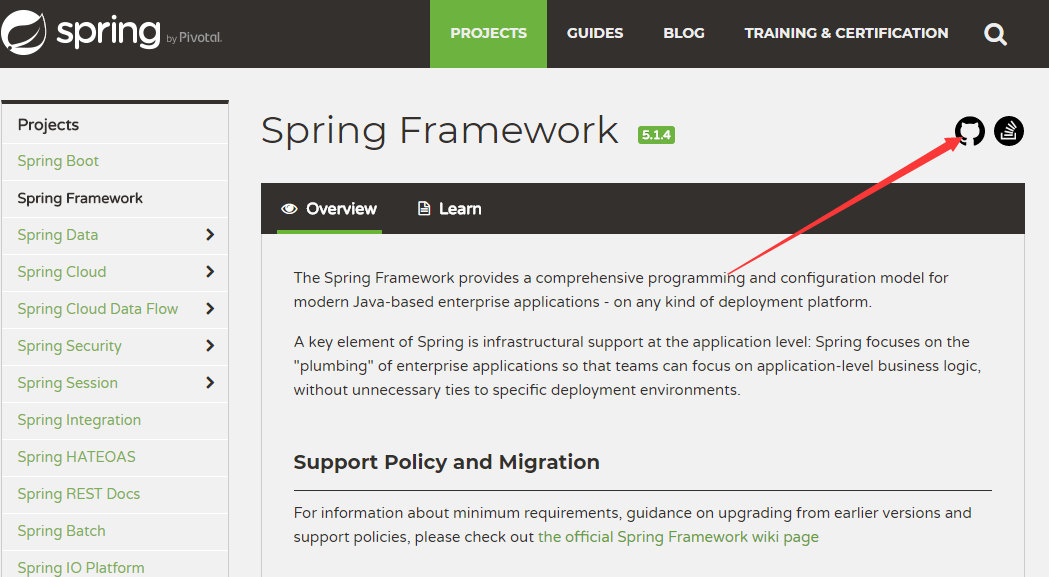Open the Spring Data project link

click(x=58, y=235)
